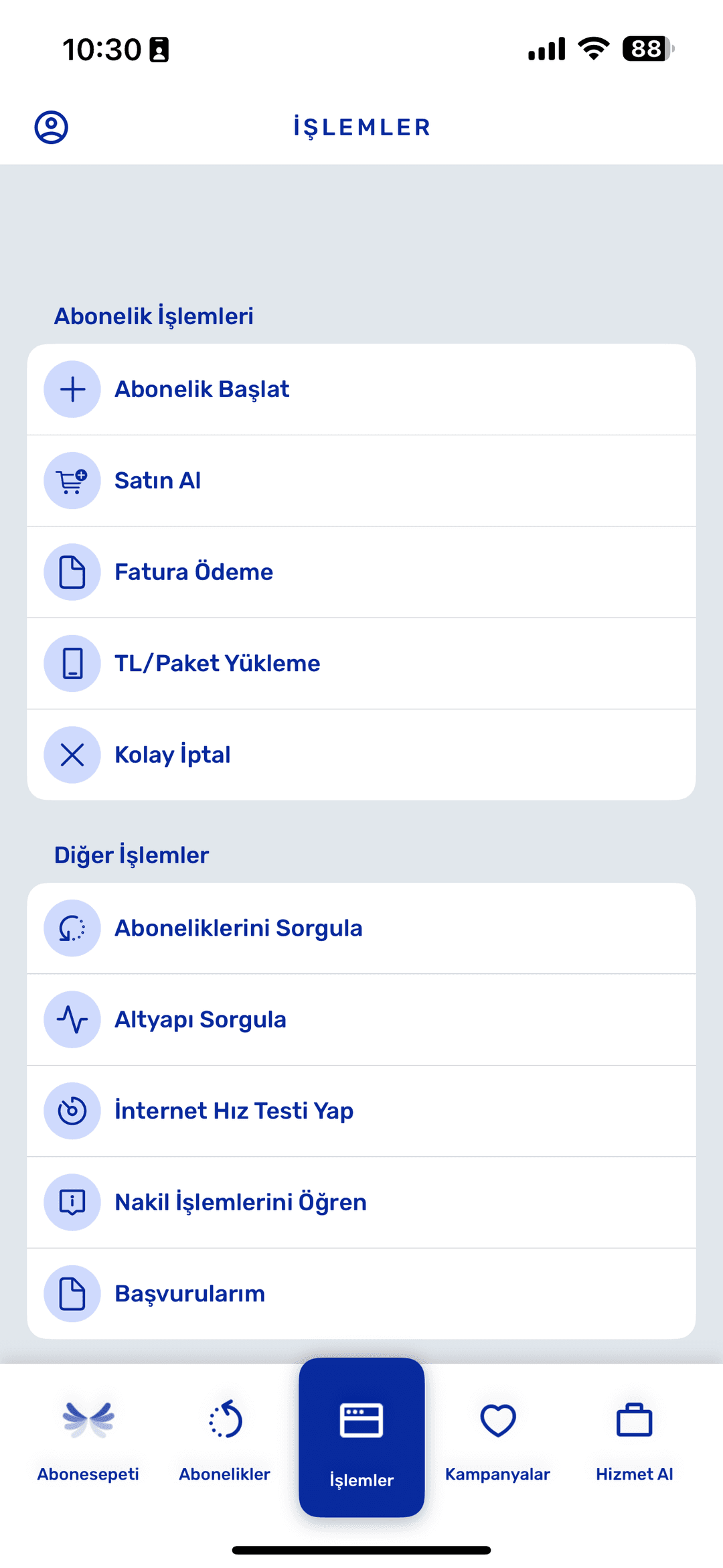723x1568 pixels.
Task: Open the Hizmet Al tab
Action: point(635,1440)
